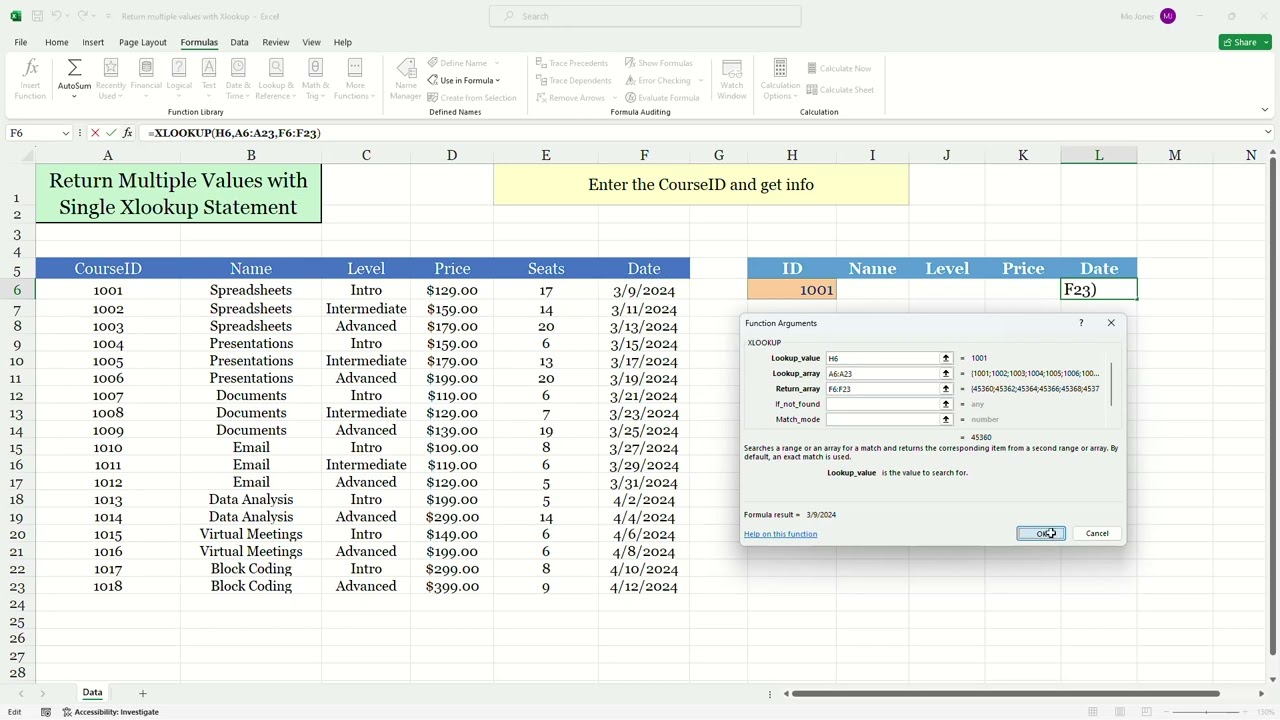The width and height of the screenshot is (1280, 720).
Task: Click the Search box in title bar
Action: pyautogui.click(x=645, y=16)
